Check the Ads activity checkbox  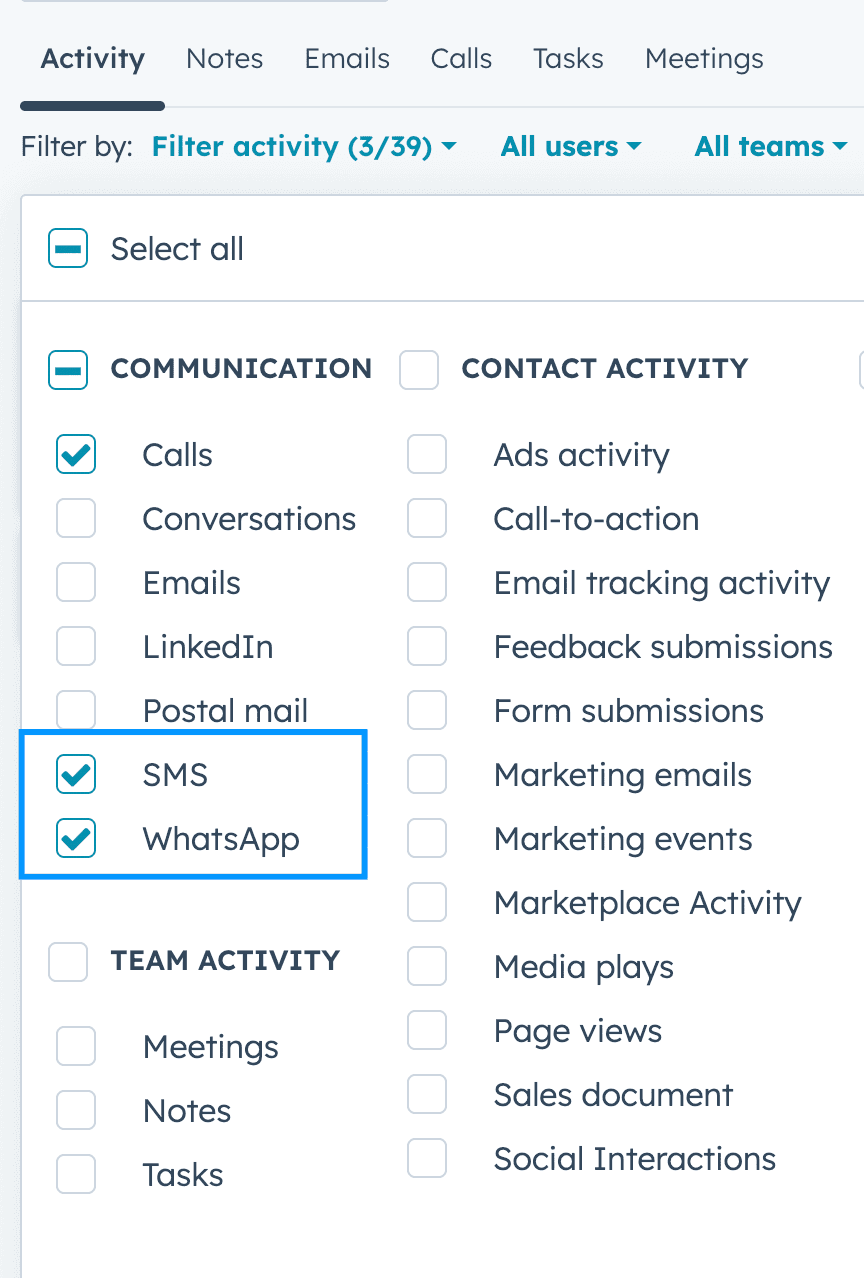pos(427,455)
